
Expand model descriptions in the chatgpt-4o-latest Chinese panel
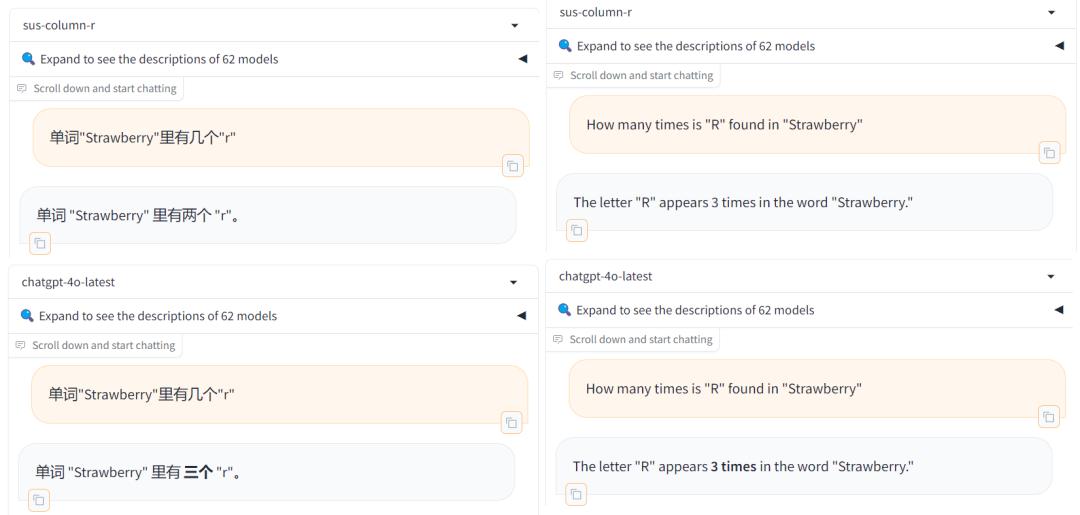tap(521, 316)
